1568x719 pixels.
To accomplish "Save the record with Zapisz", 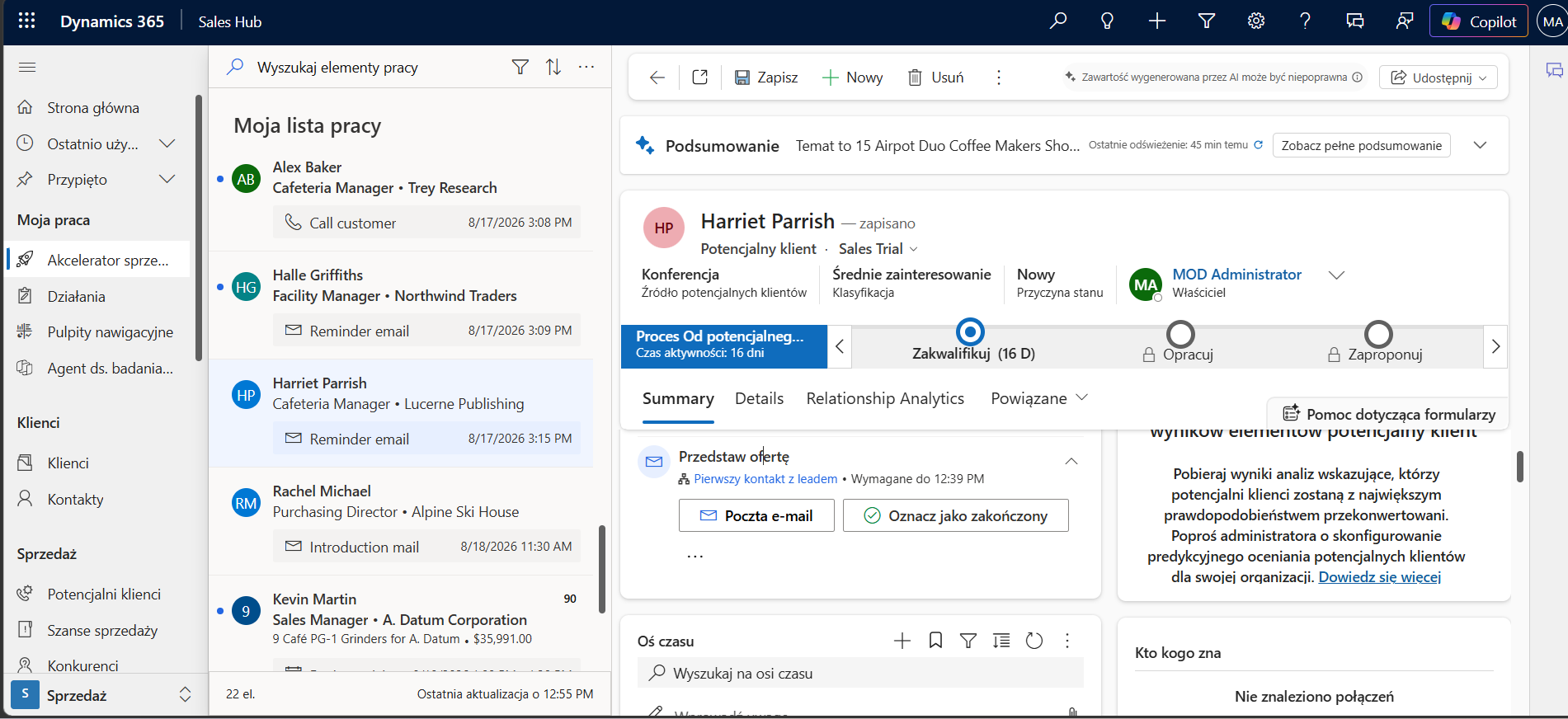I will 766,78.
